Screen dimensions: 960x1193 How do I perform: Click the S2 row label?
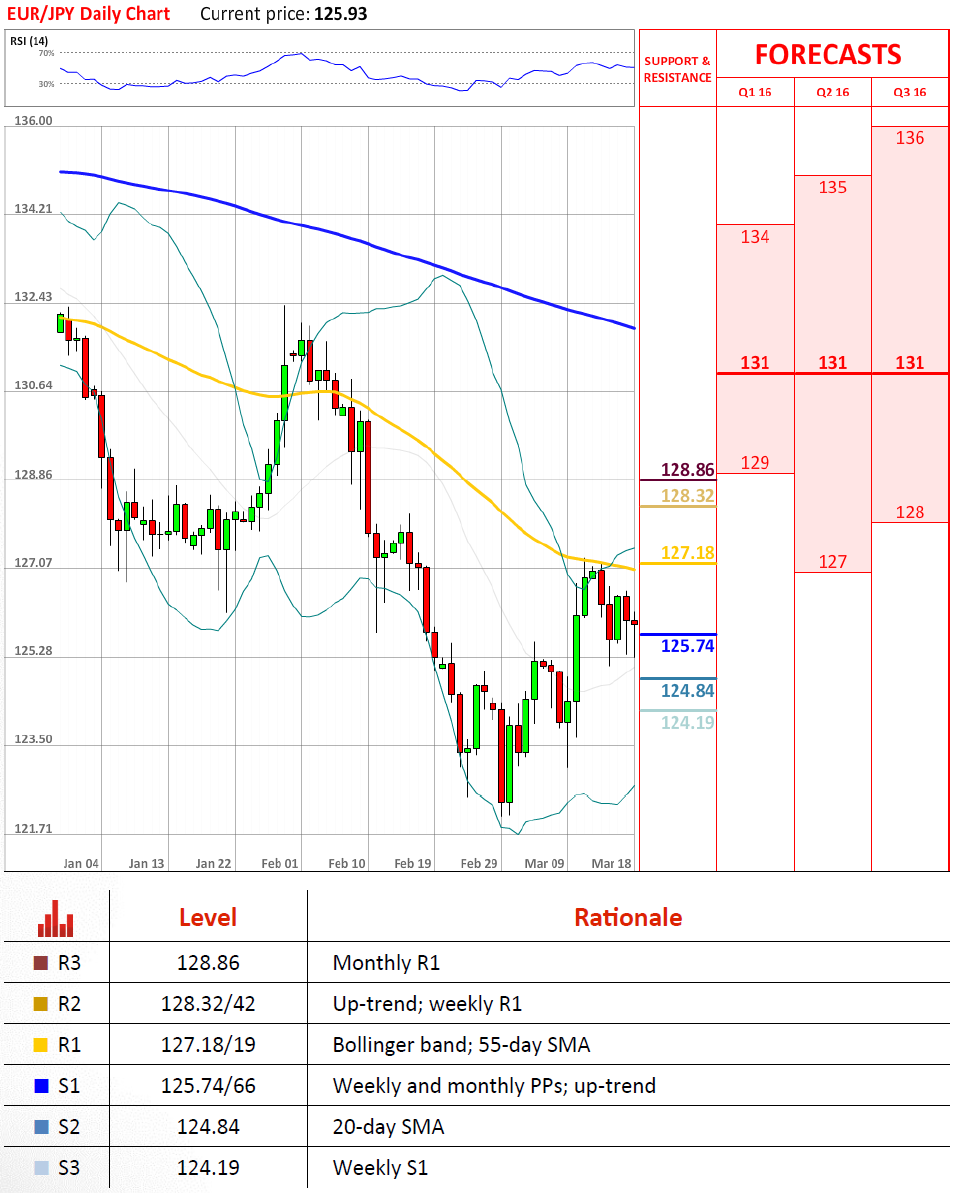click(69, 1128)
